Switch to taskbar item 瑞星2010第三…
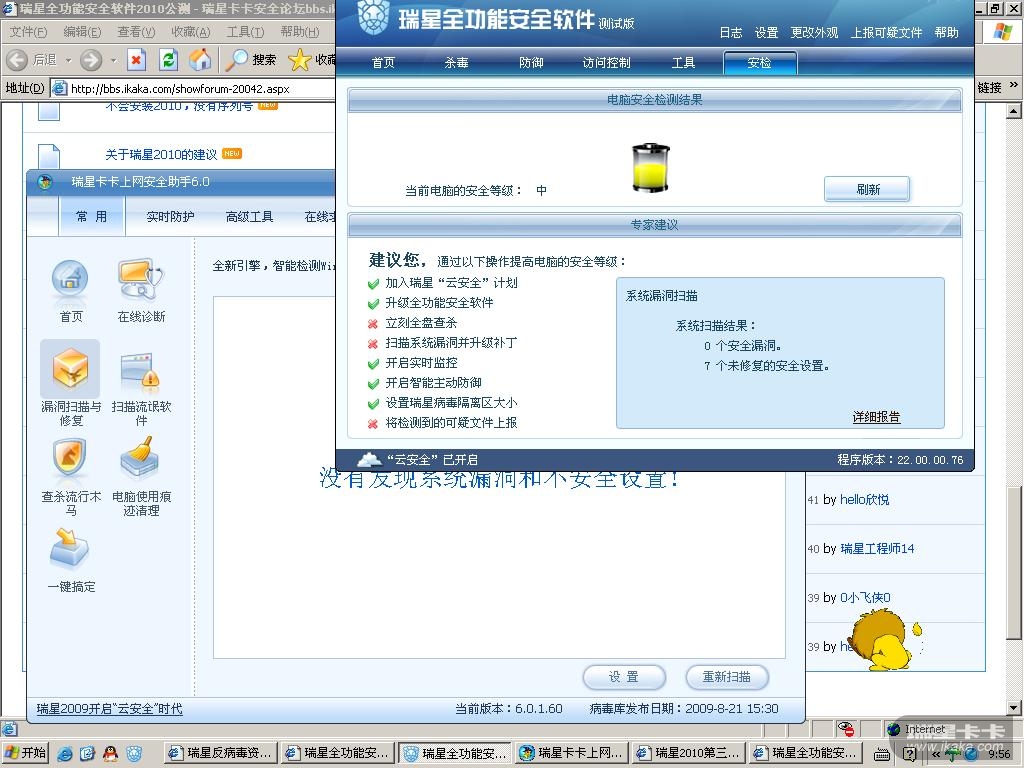This screenshot has height=768, width=1024. click(x=689, y=754)
